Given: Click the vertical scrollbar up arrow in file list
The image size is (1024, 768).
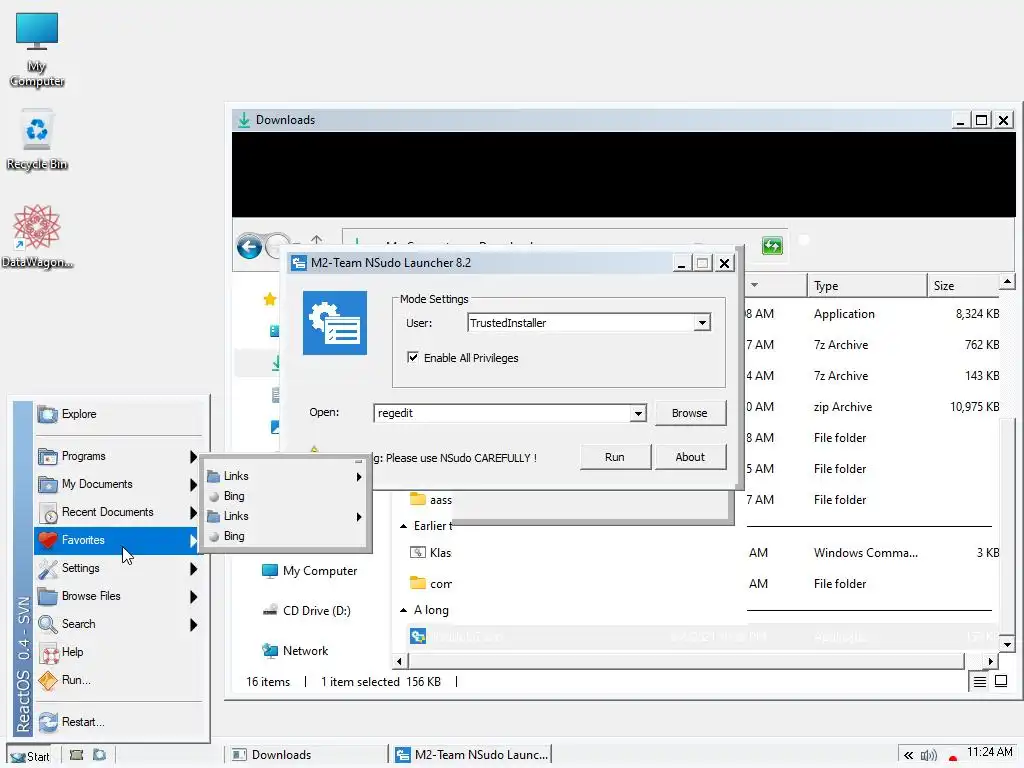Looking at the screenshot, I should coord(1007,282).
